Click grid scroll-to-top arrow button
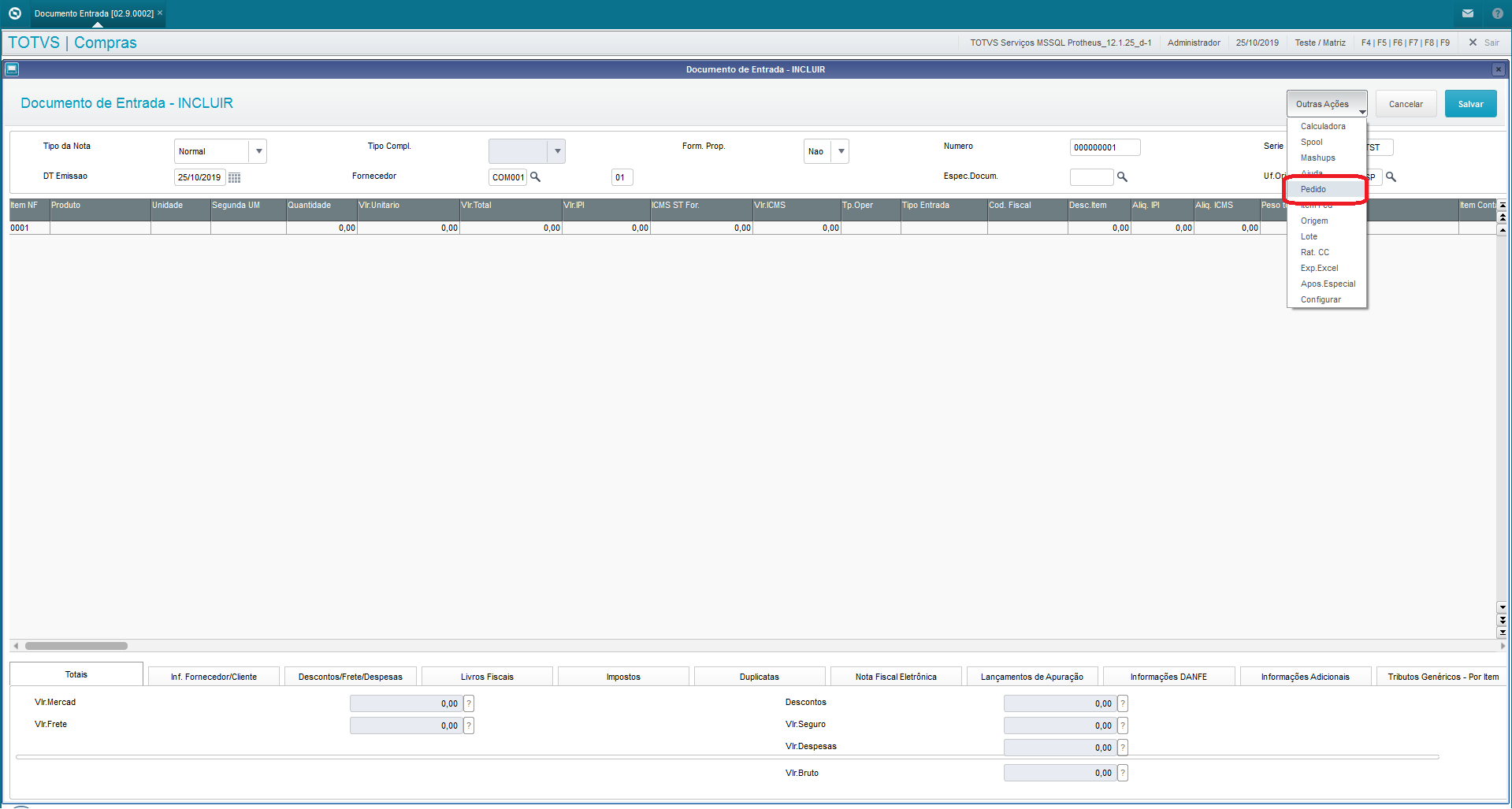1512x809 pixels. coord(1503,205)
